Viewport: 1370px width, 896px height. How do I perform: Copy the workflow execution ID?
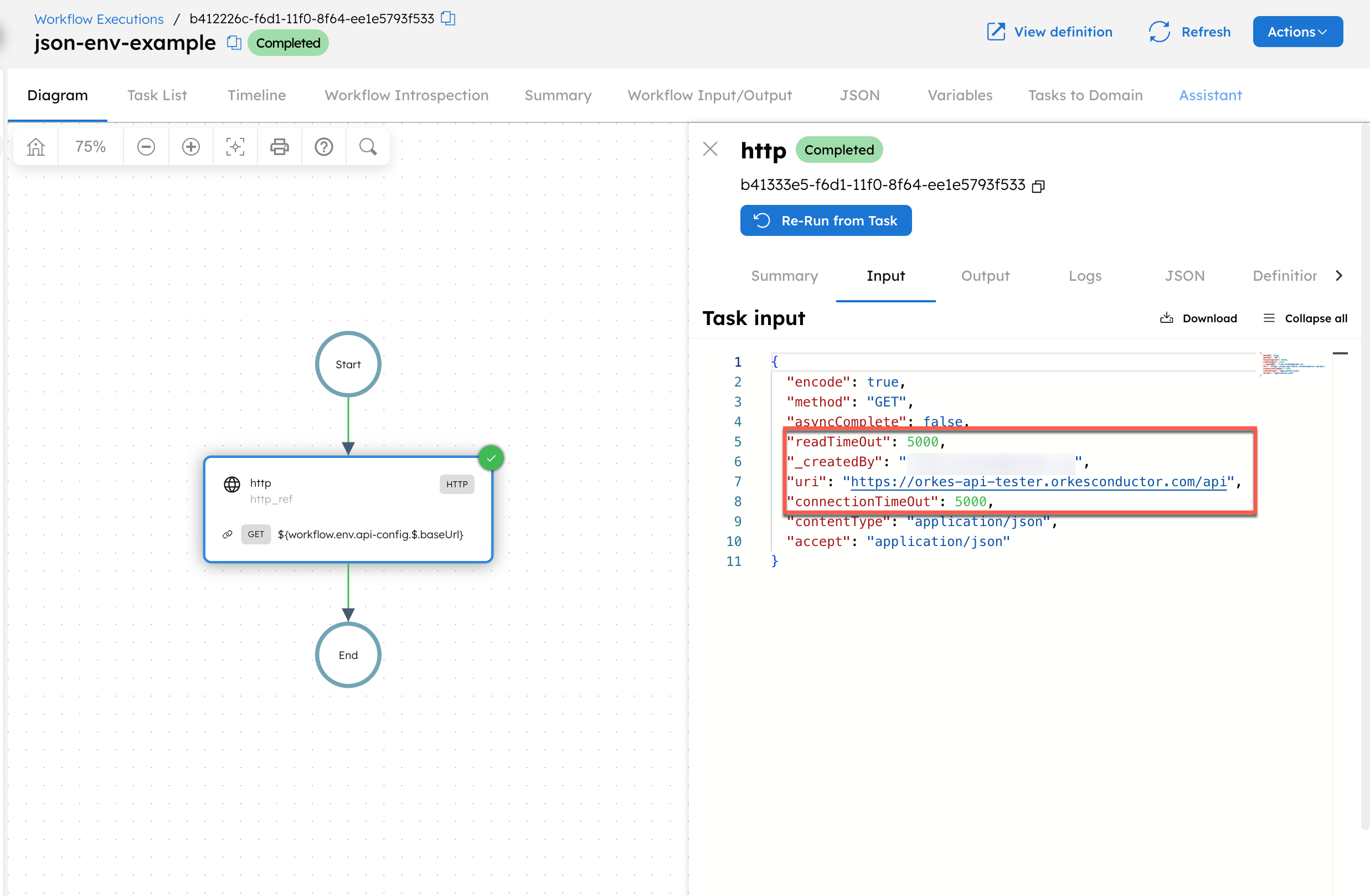[447, 18]
